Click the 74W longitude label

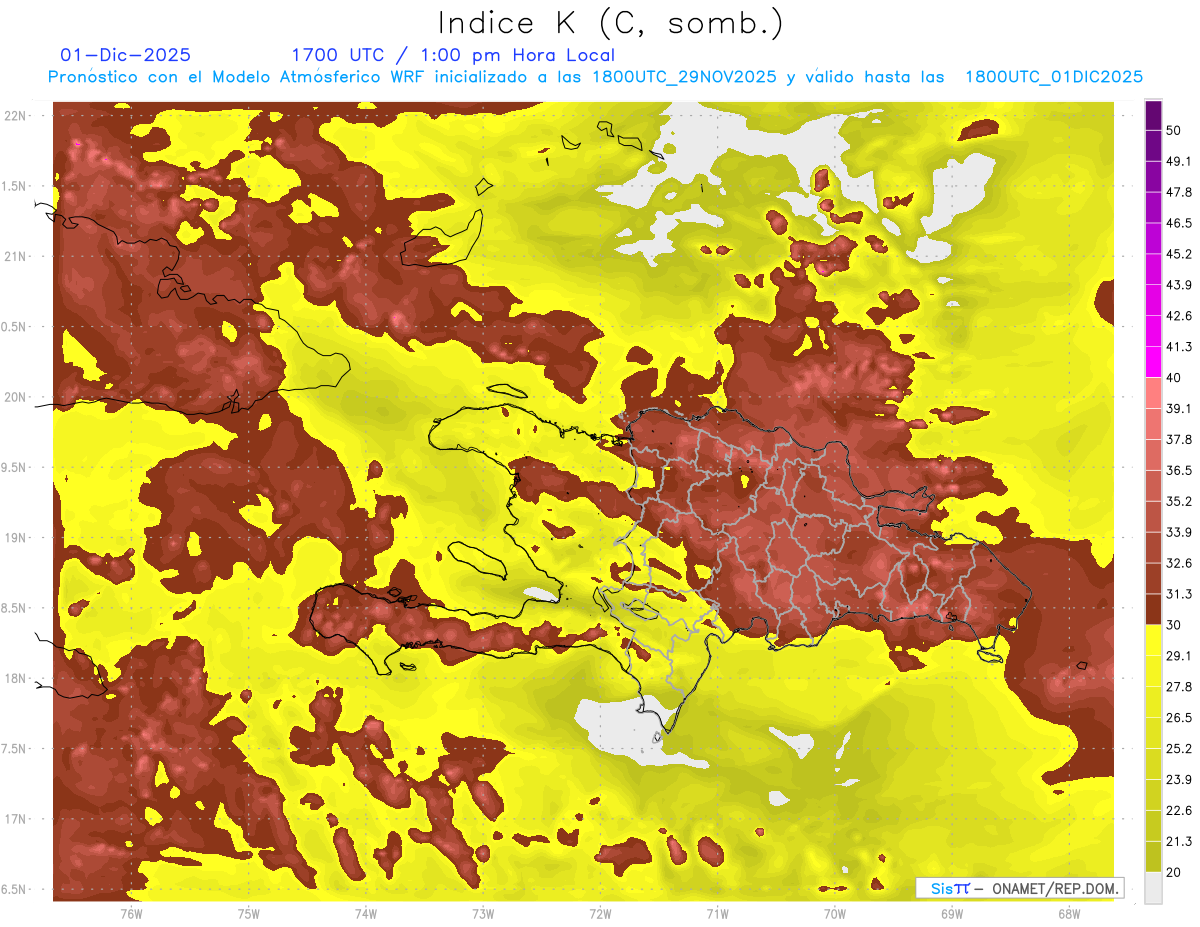(x=365, y=914)
